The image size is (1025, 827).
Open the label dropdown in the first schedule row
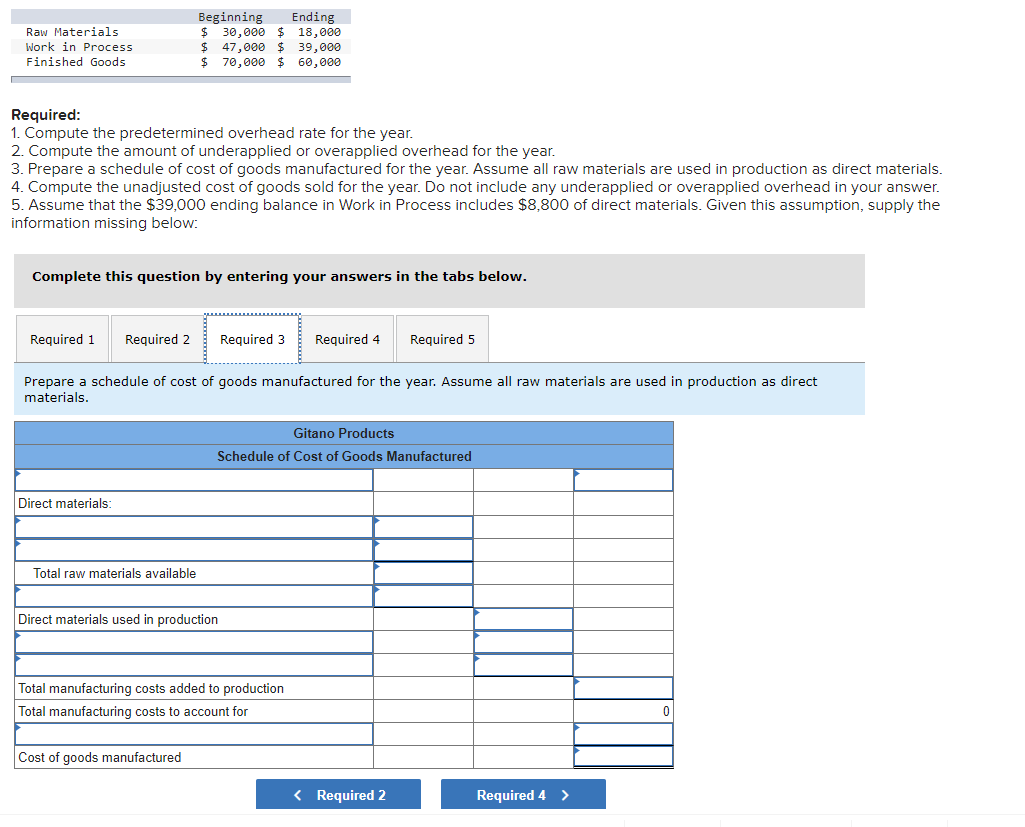pos(194,481)
